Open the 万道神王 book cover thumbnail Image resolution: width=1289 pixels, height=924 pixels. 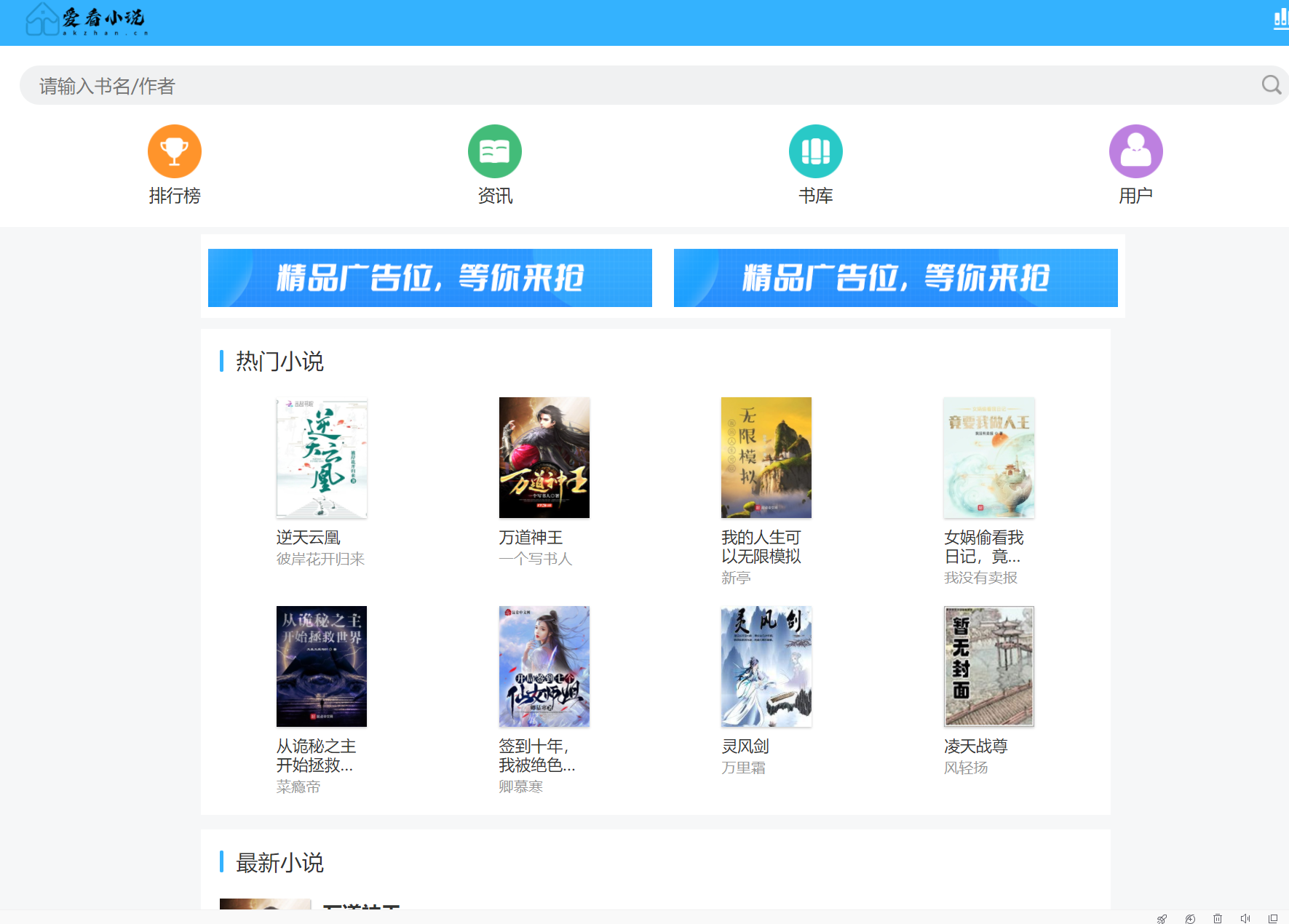pos(544,458)
